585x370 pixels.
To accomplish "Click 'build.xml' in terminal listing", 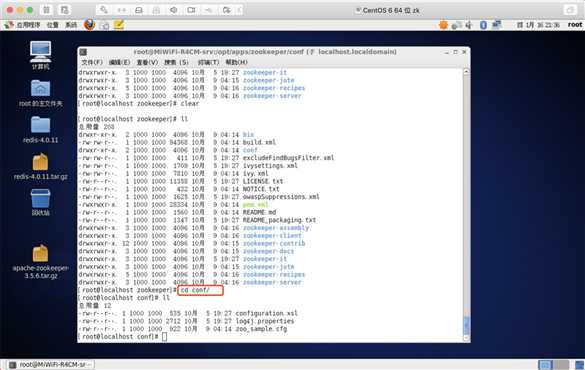I will pyautogui.click(x=259, y=142).
